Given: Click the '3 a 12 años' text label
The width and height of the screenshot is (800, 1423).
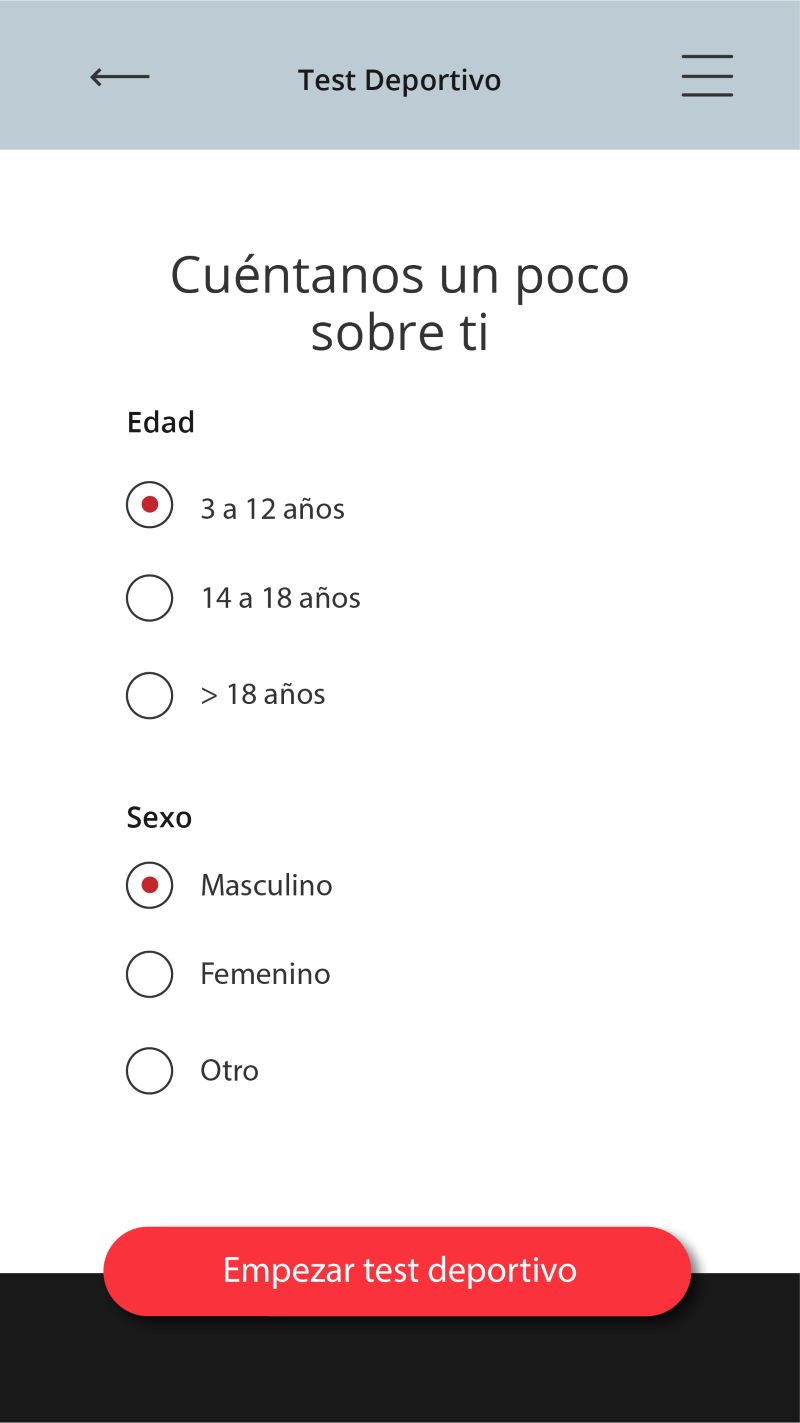Looking at the screenshot, I should [x=272, y=509].
